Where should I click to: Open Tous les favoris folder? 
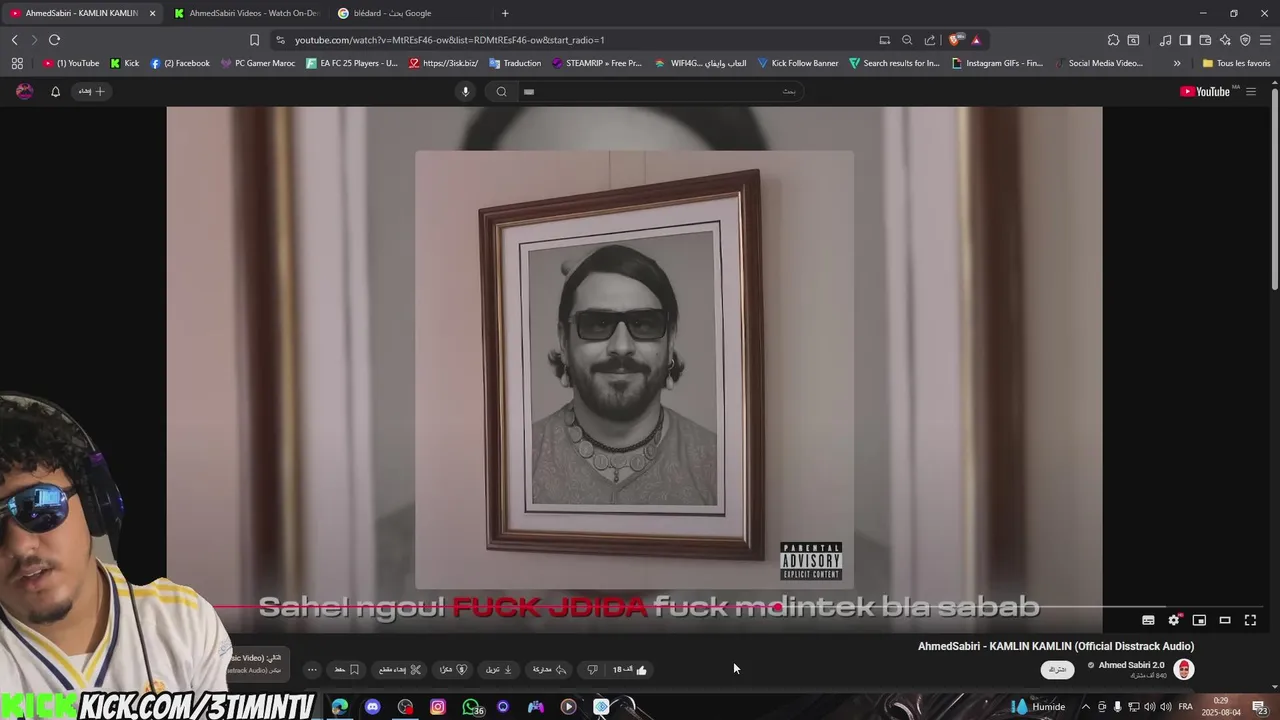coord(1236,63)
